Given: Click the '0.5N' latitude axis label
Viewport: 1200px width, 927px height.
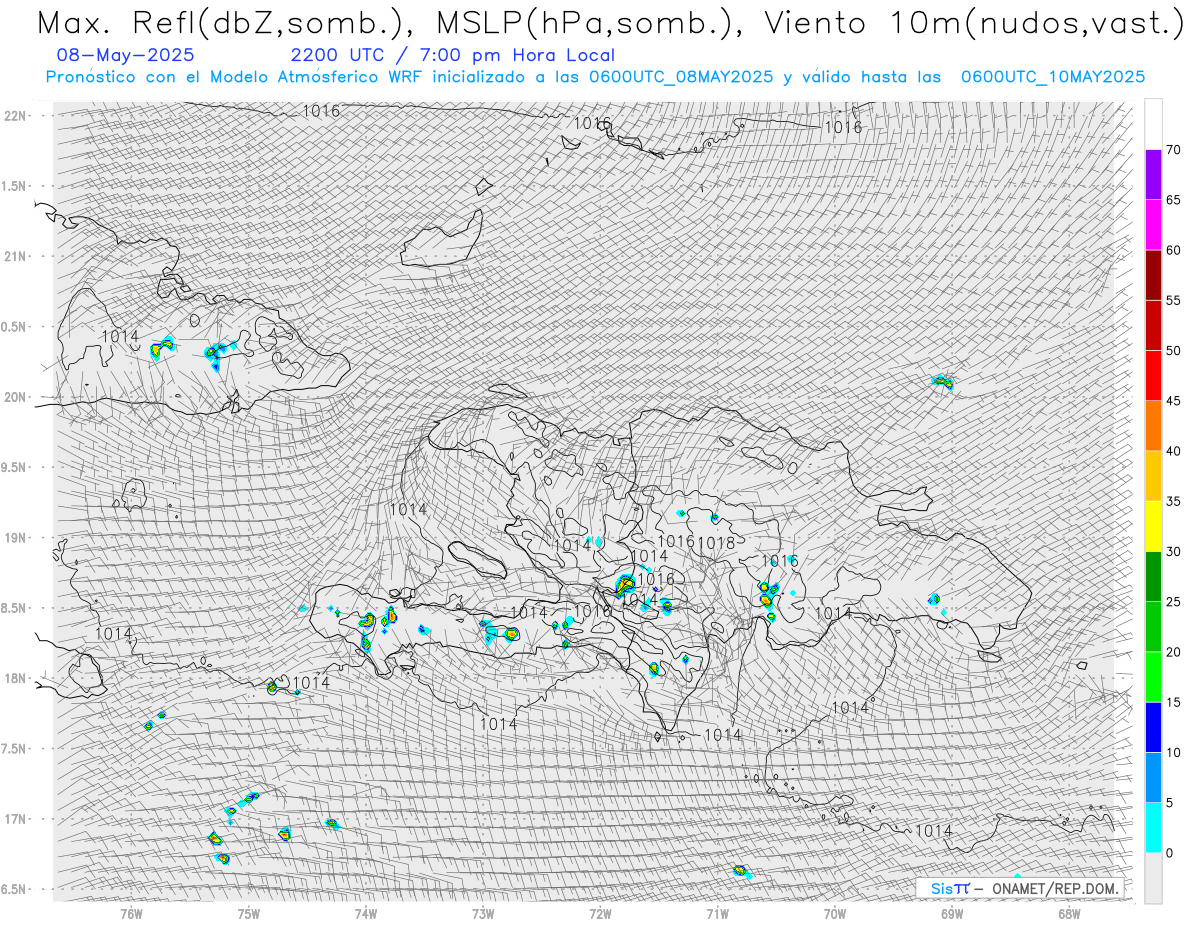Looking at the screenshot, I should click(15, 327).
